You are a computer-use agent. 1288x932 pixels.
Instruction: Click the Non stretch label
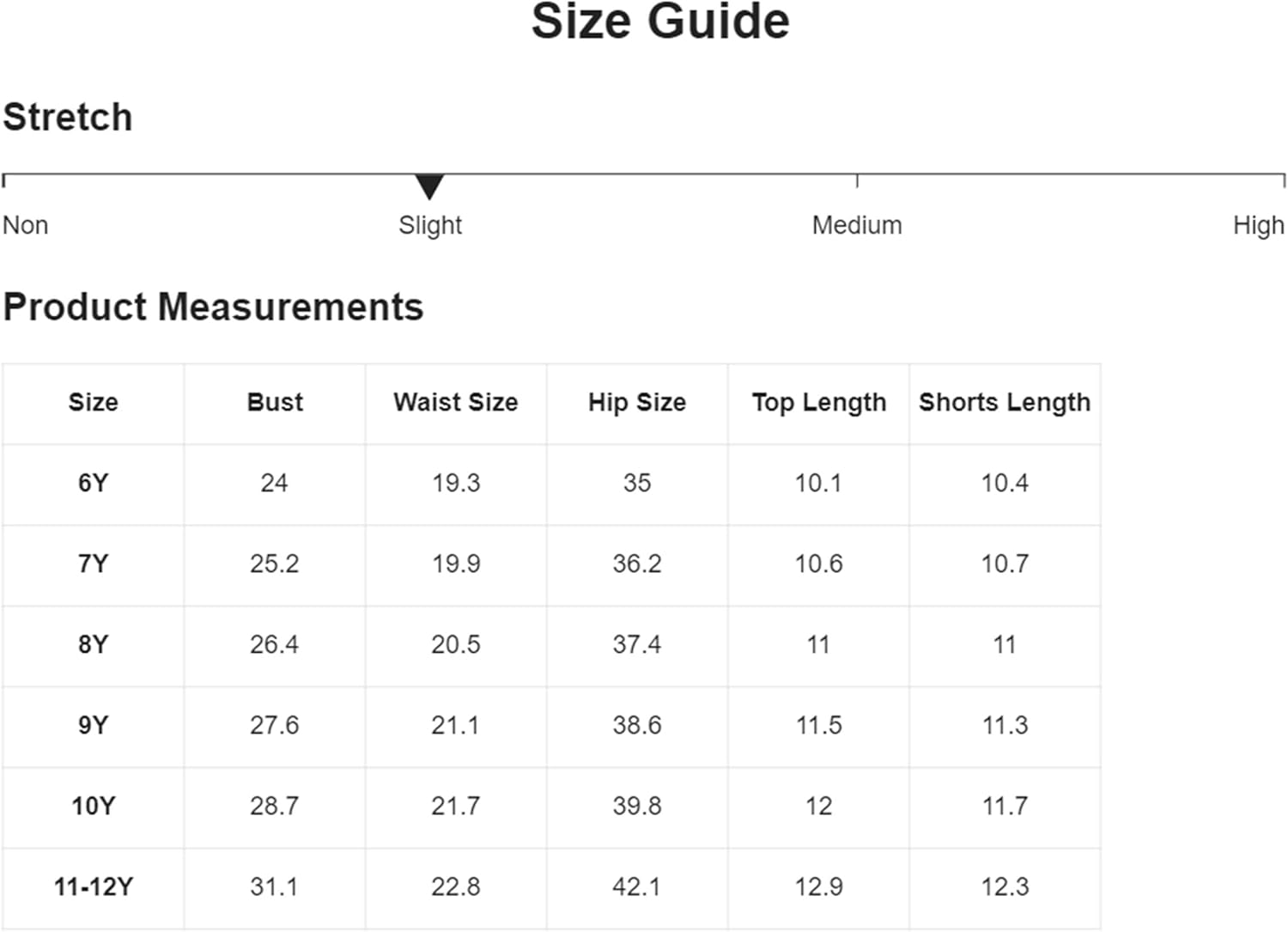(26, 225)
